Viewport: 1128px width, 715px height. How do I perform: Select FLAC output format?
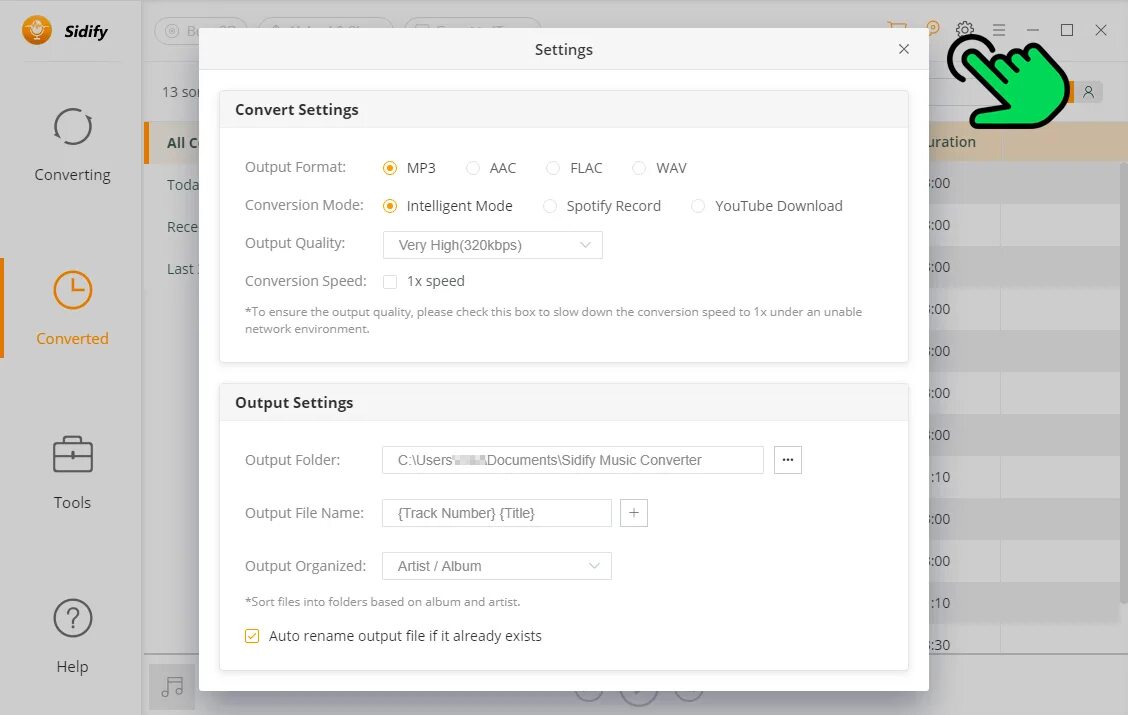click(553, 168)
